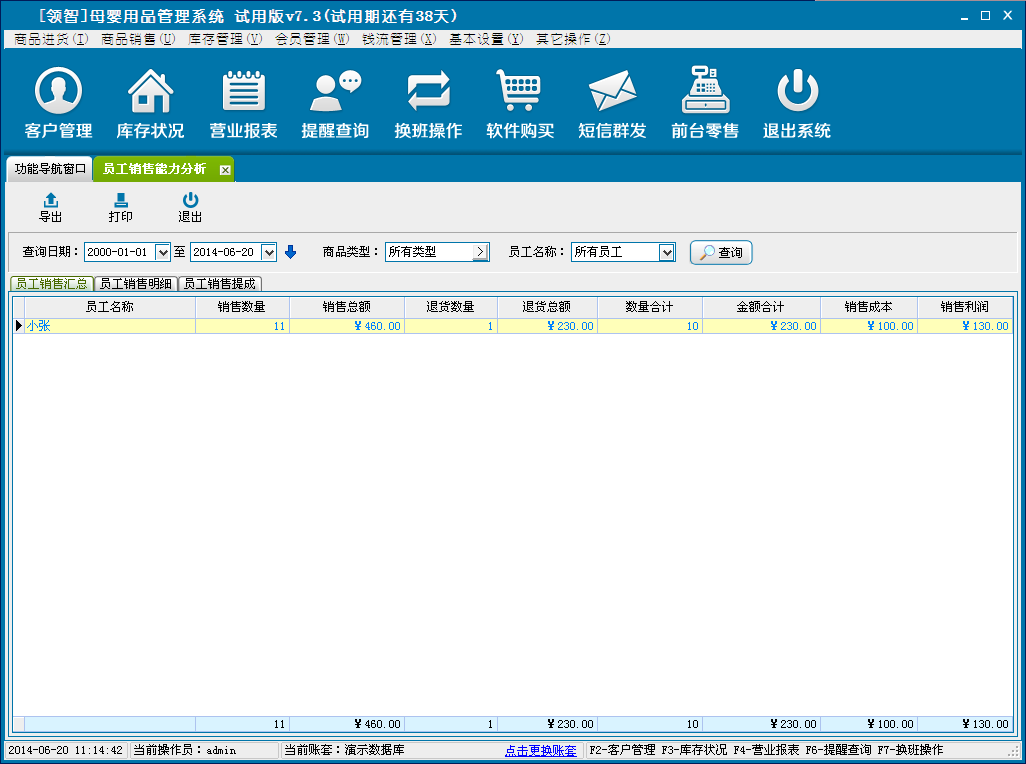The image size is (1026, 764).
Task: Switch to the 员工销售明细 tab
Action: click(x=135, y=284)
